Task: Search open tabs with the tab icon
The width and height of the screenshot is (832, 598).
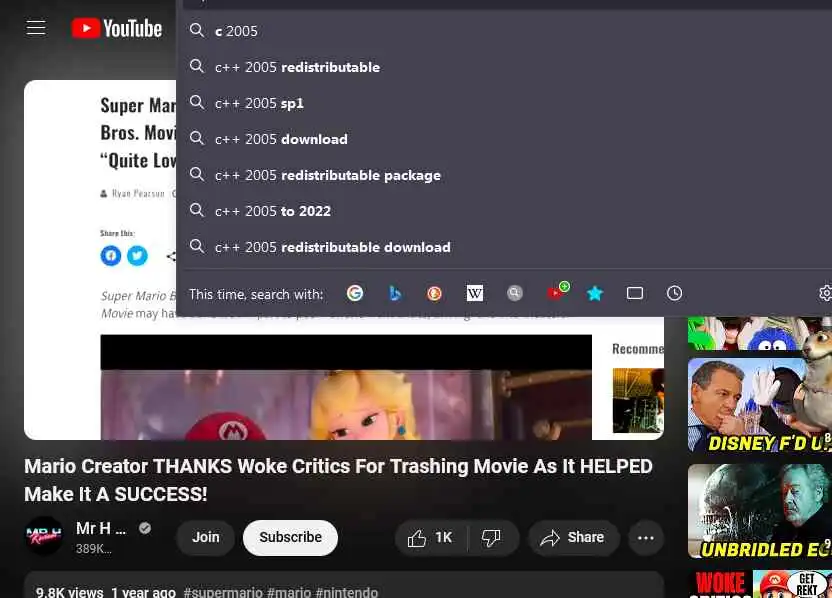Action: (x=635, y=293)
